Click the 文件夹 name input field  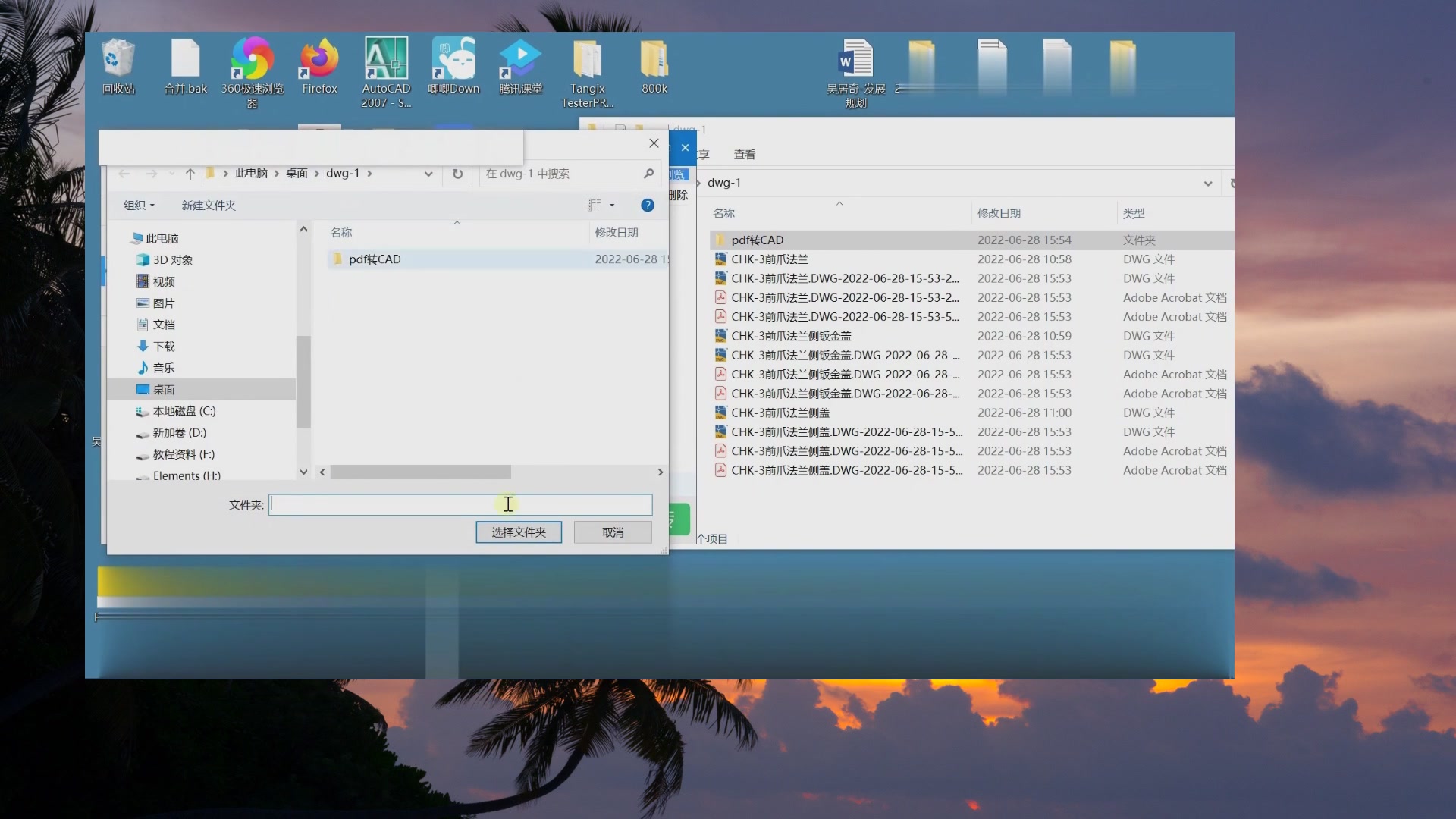[460, 505]
